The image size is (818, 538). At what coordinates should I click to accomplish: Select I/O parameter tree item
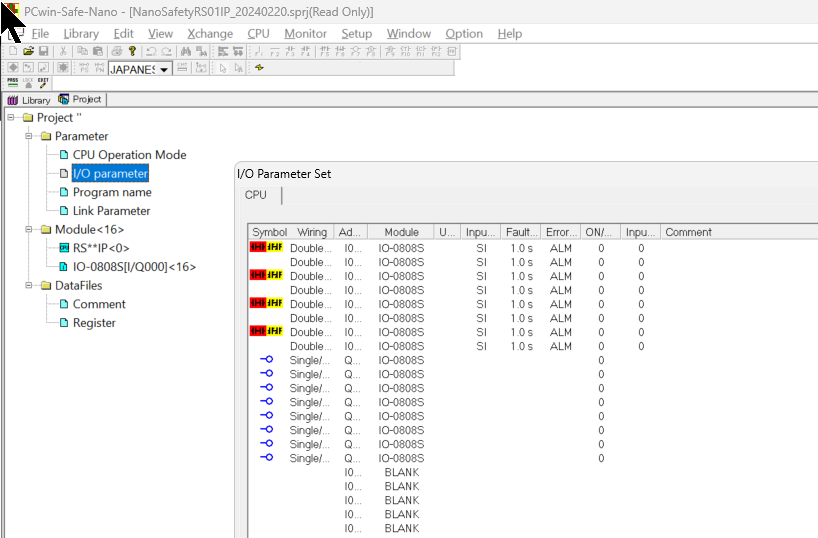click(x=110, y=174)
